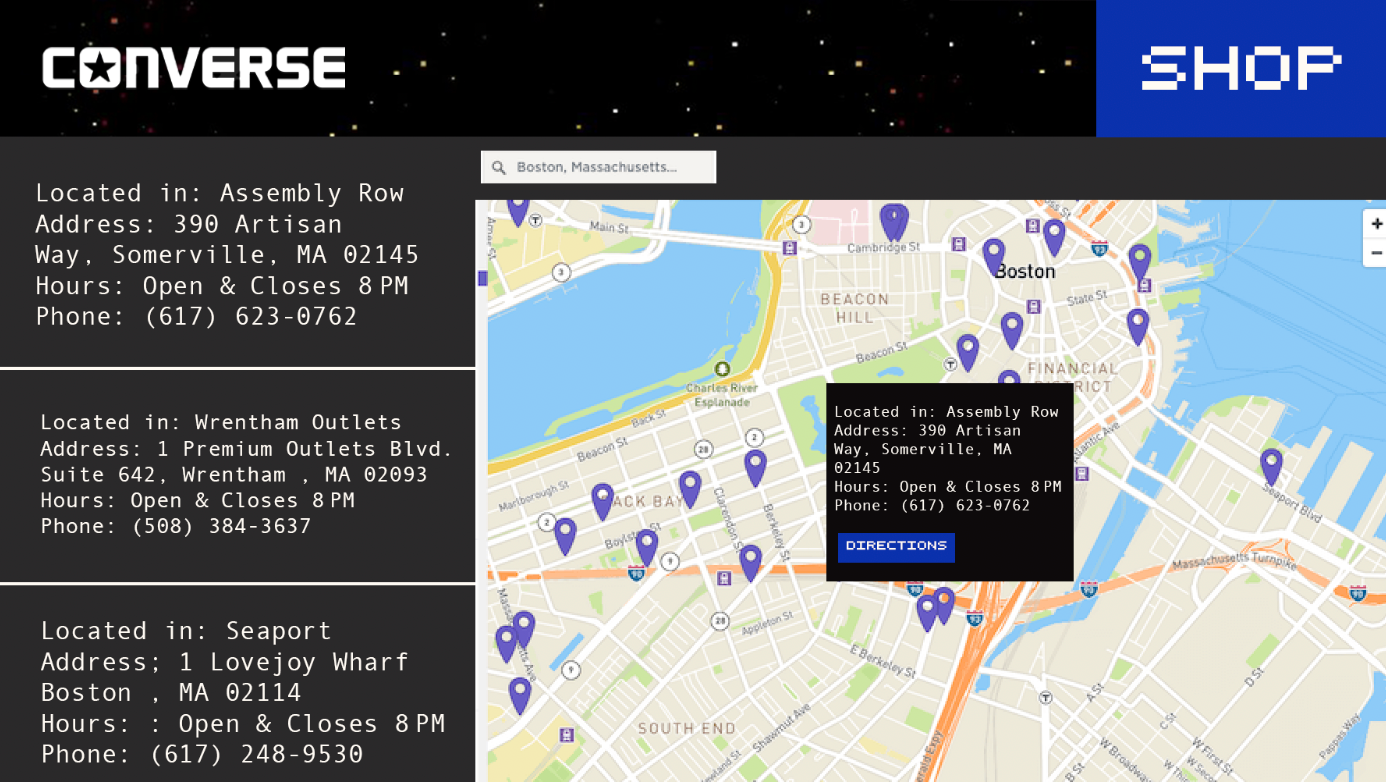Screen dimensions: 1386x782
Task: Select the pin beside the Boston label
Action: click(993, 256)
